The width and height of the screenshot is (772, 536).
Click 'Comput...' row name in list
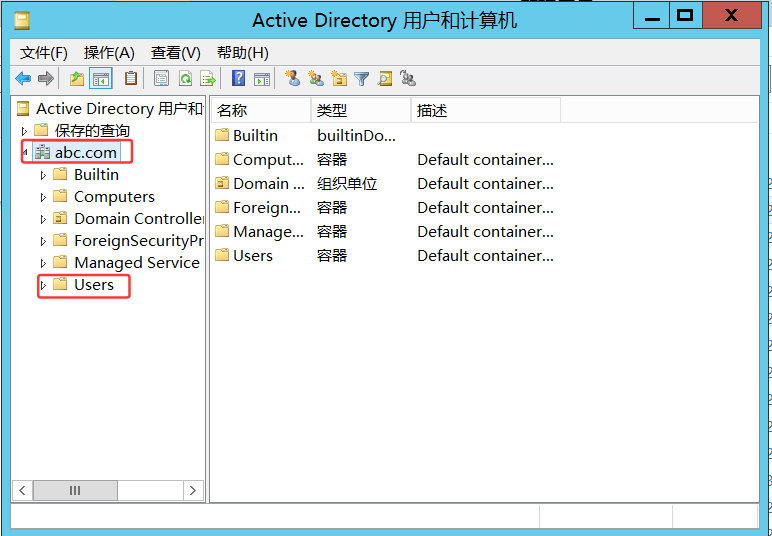click(x=268, y=159)
